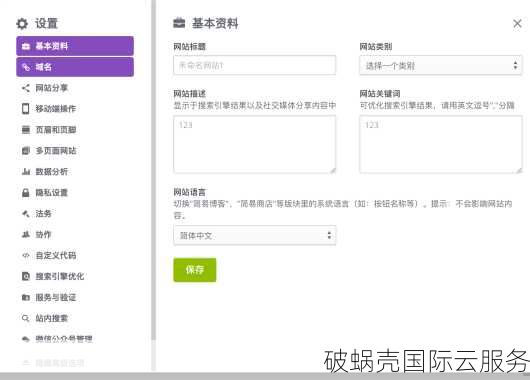530x380 pixels.
Task: Open the 域名 settings section
Action: [75, 67]
